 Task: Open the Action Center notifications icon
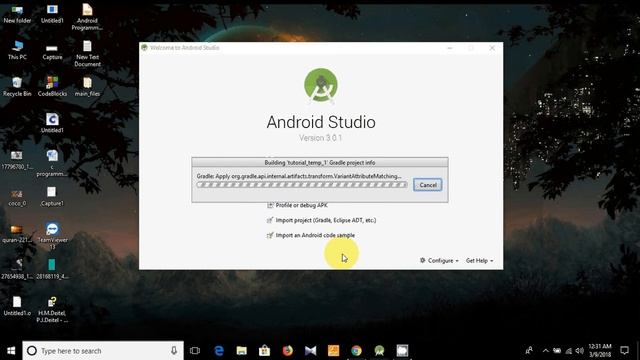click(624, 351)
